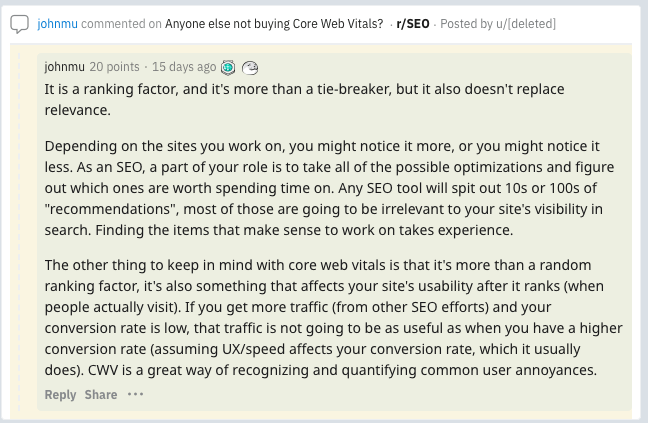Click Reply under the comment
This screenshot has height=423, width=648.
(60, 395)
